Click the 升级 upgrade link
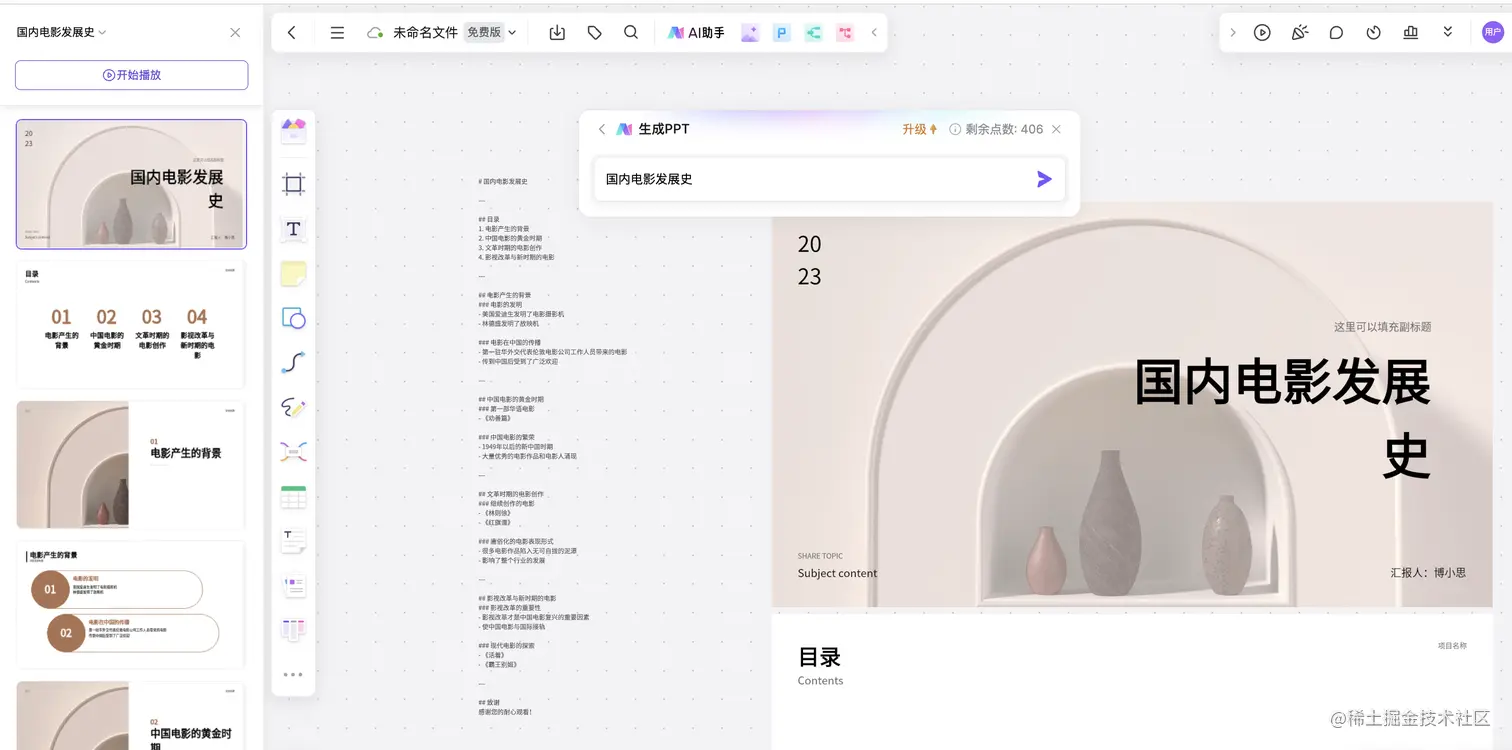 pos(919,129)
